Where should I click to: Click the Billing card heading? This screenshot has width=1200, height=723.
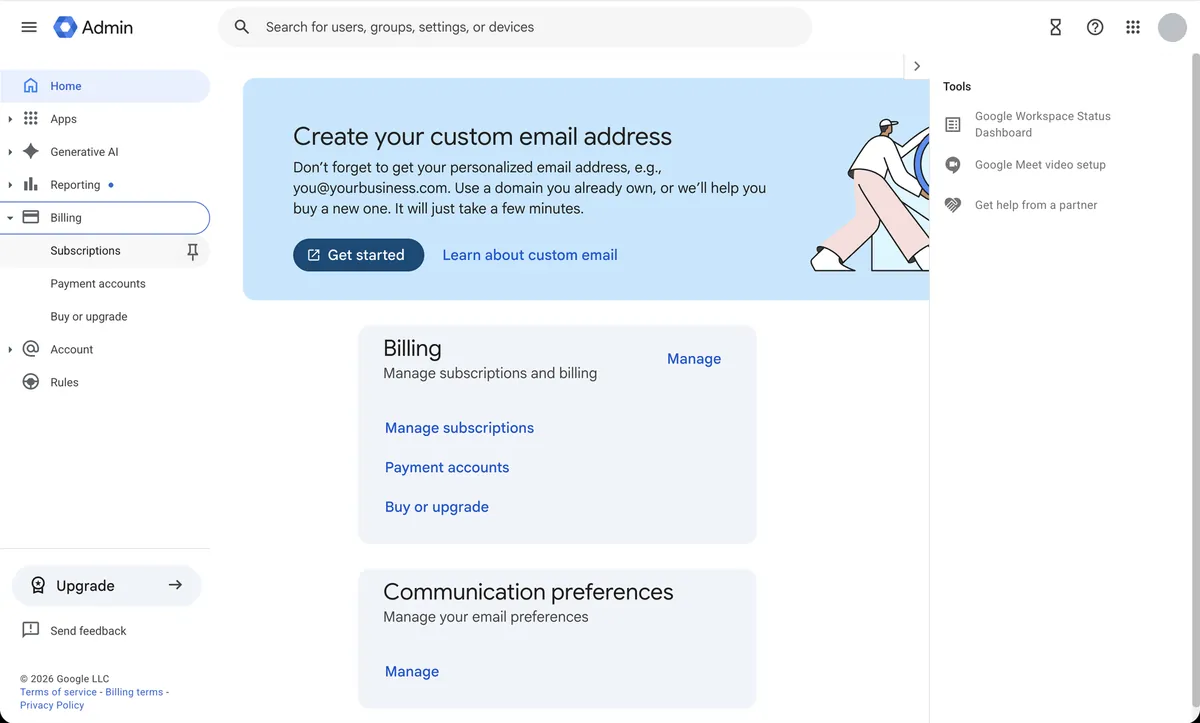412,348
